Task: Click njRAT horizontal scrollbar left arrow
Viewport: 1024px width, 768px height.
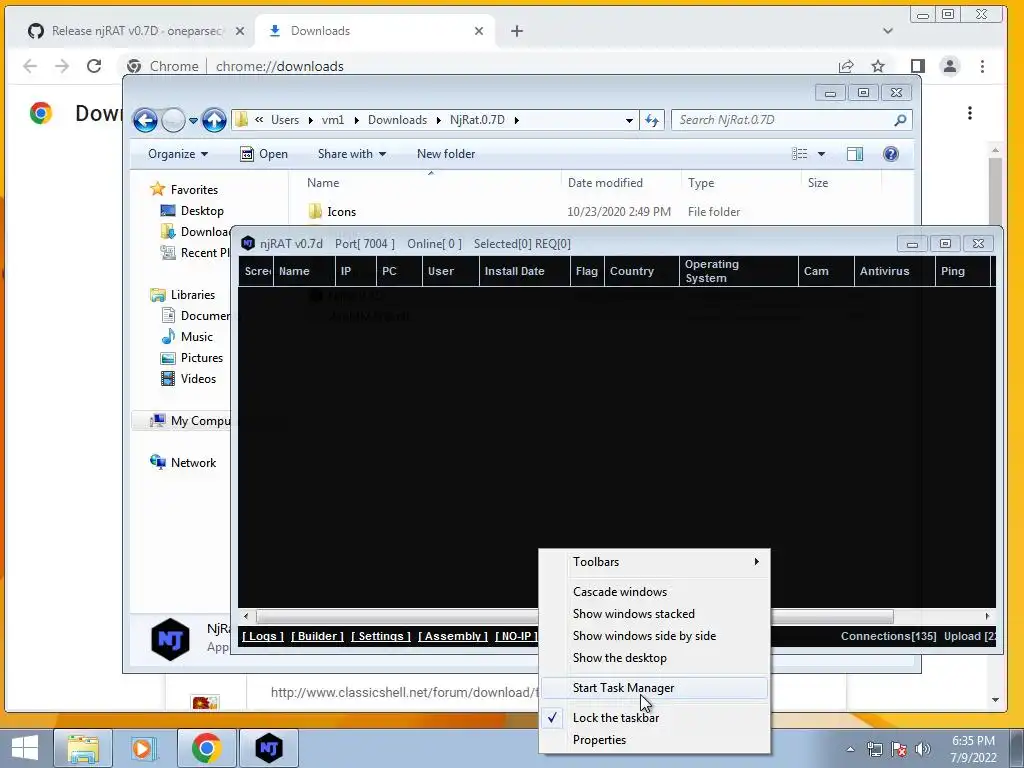Action: [246, 616]
